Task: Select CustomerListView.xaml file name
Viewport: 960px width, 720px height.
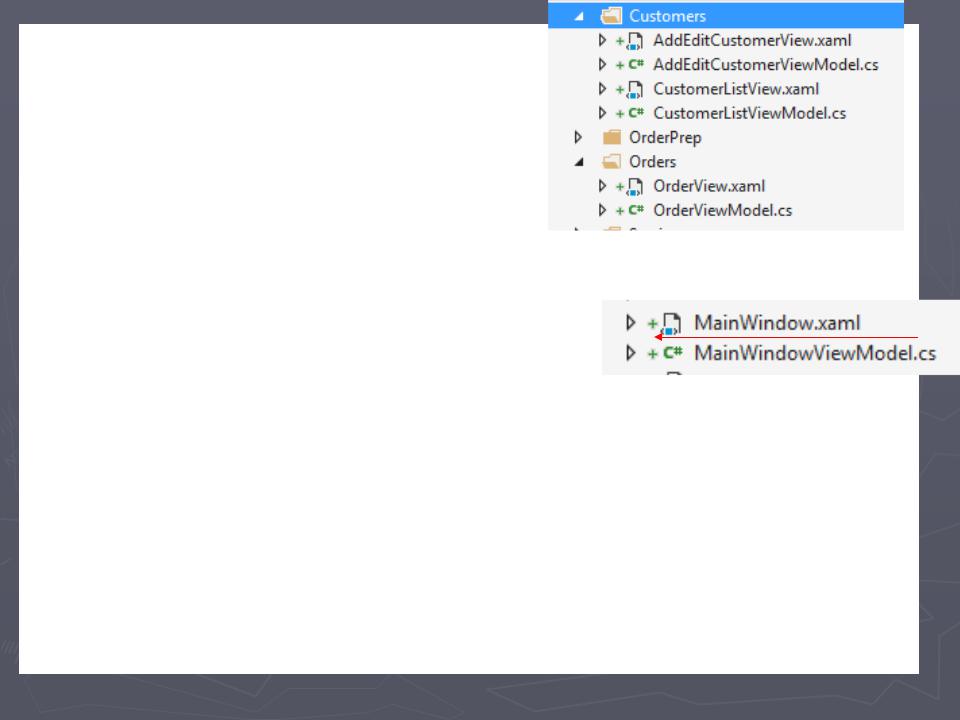Action: coord(736,89)
